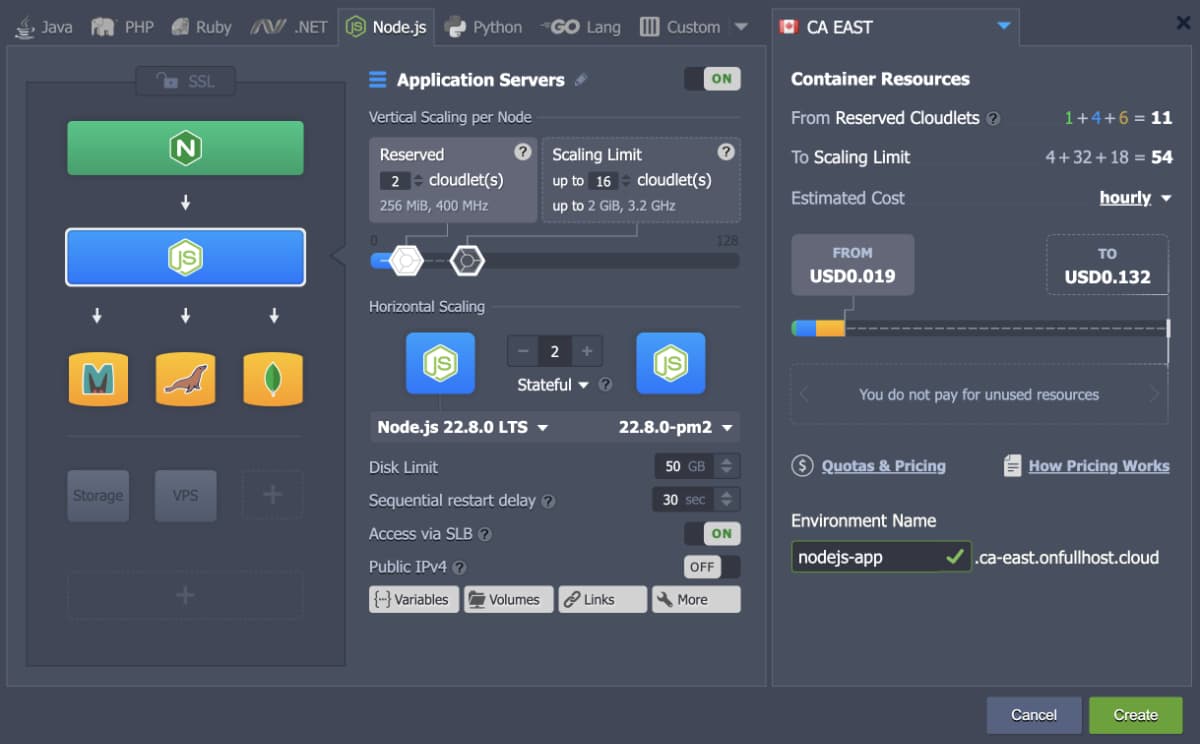Image resolution: width=1200 pixels, height=744 pixels.
Task: Select the MySQL seal database icon
Action: [185, 379]
